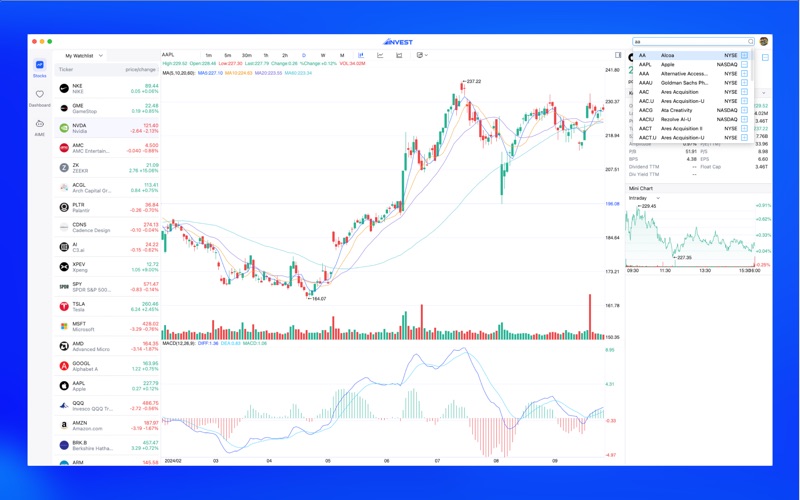Add AA Alcoa to watchlist
Screen dimensions: 800x500
click(x=744, y=55)
